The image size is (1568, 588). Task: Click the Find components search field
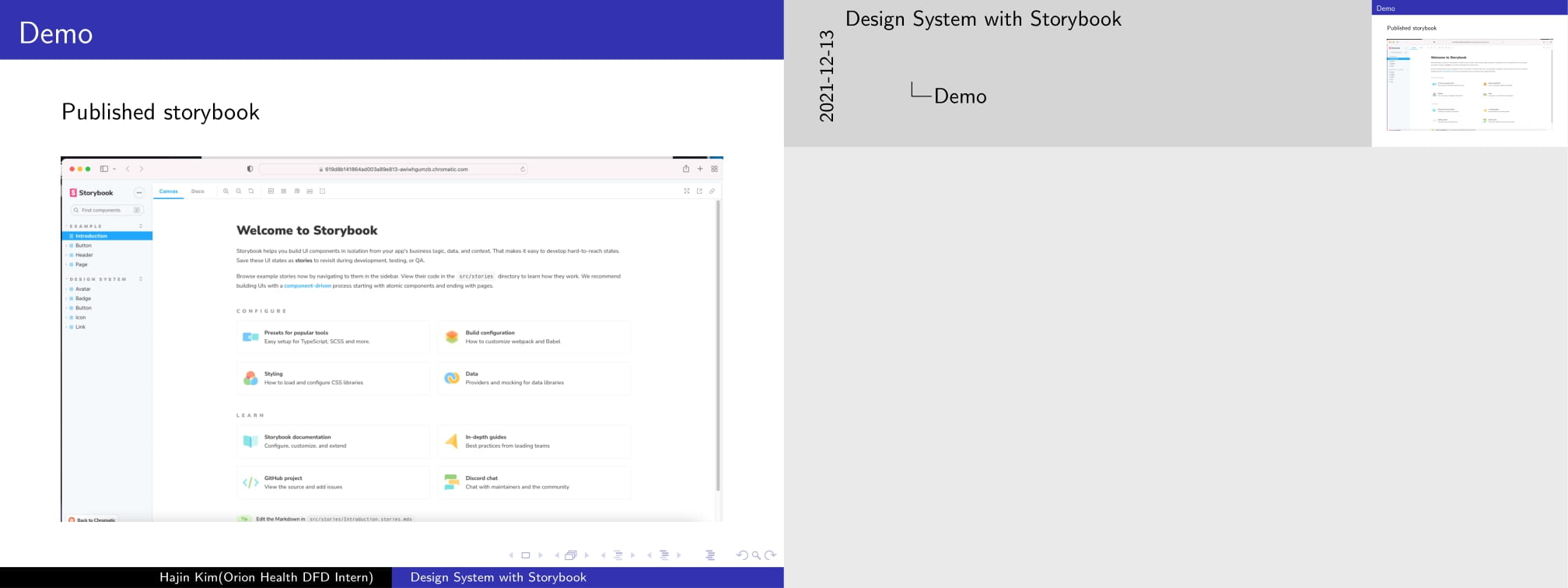click(107, 210)
